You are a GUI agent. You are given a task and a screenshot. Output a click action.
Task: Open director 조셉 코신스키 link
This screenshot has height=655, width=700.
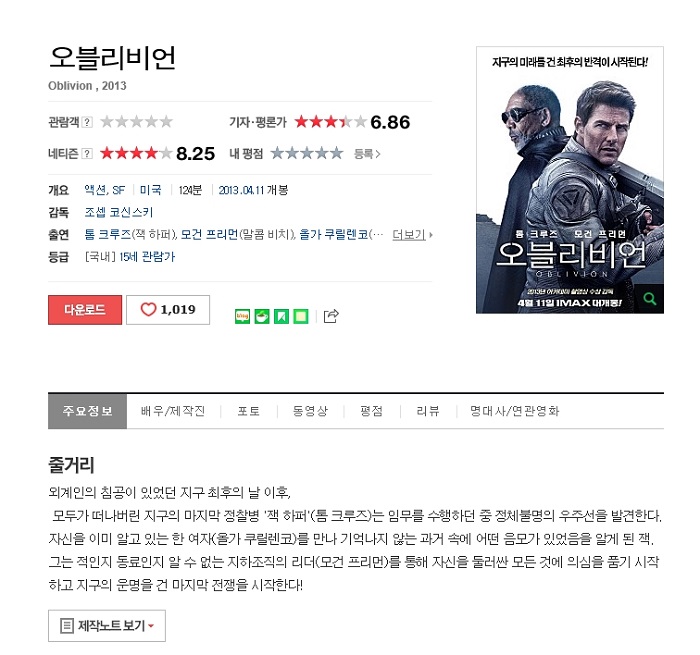point(119,212)
